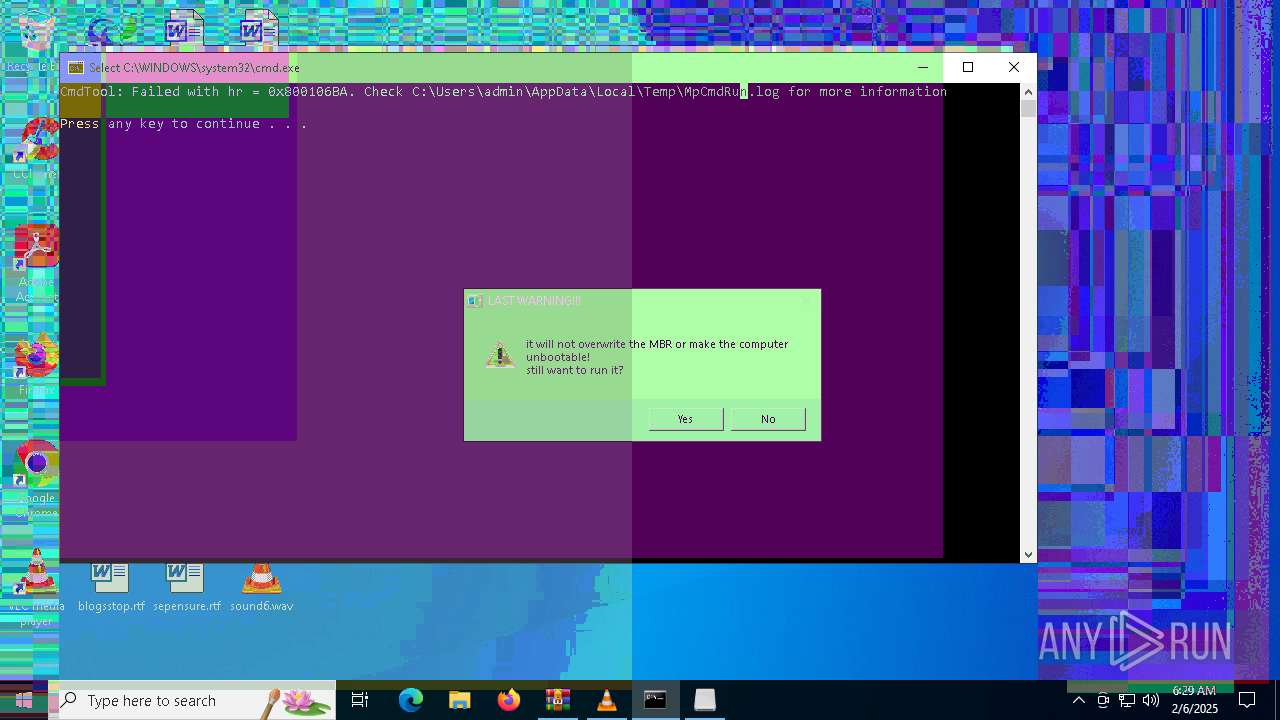Minimize the cmd.exe window
1280x720 pixels.
[922, 67]
